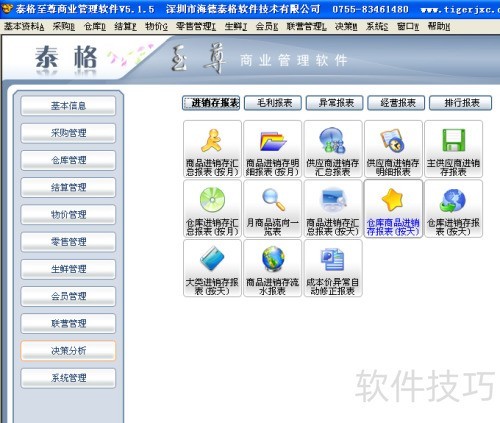Open 供应商进销存汇总报表 icon

coord(333,149)
